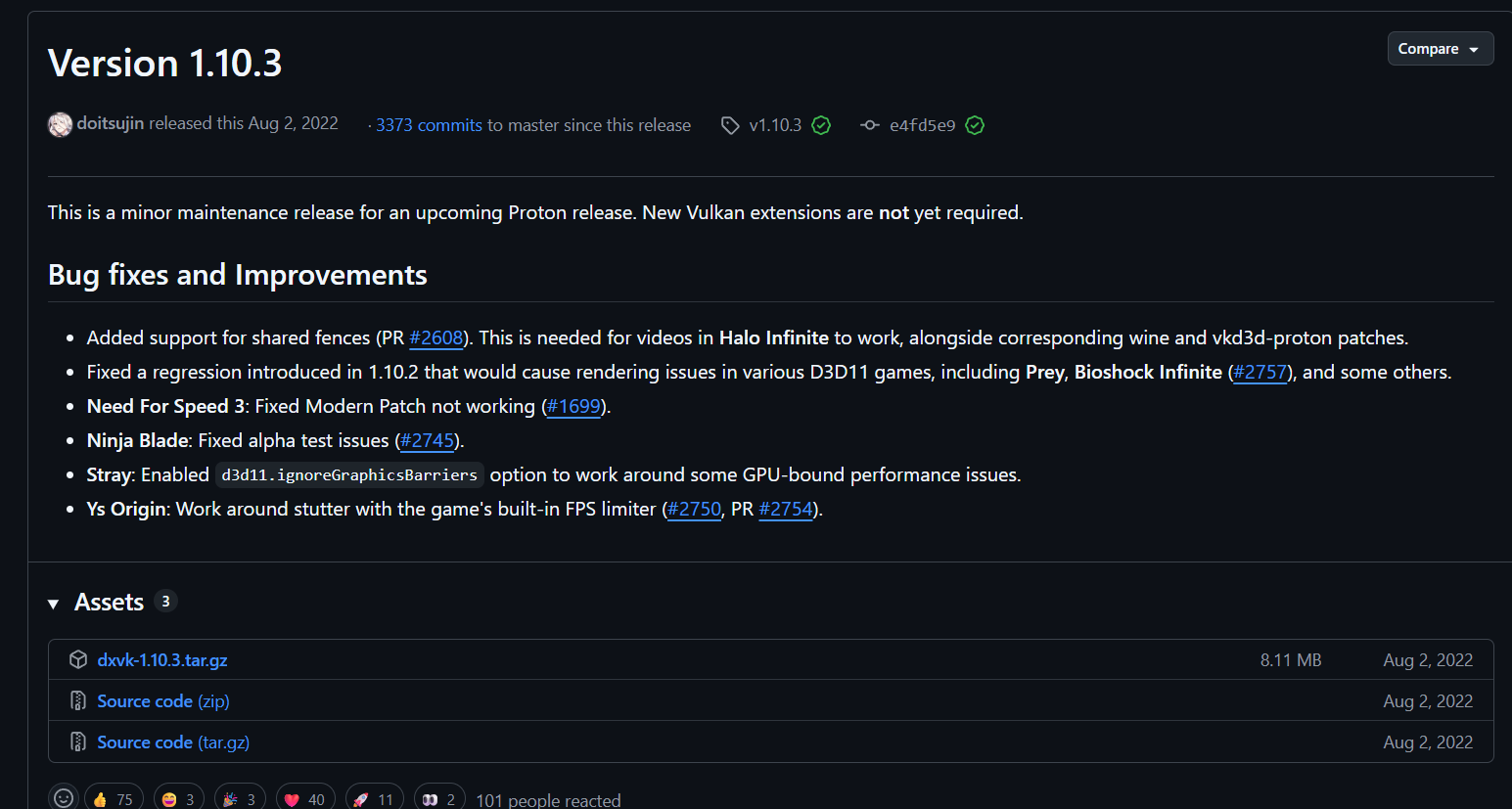Toggle the laugh reaction with 3
The image size is (1512, 809).
click(x=179, y=798)
